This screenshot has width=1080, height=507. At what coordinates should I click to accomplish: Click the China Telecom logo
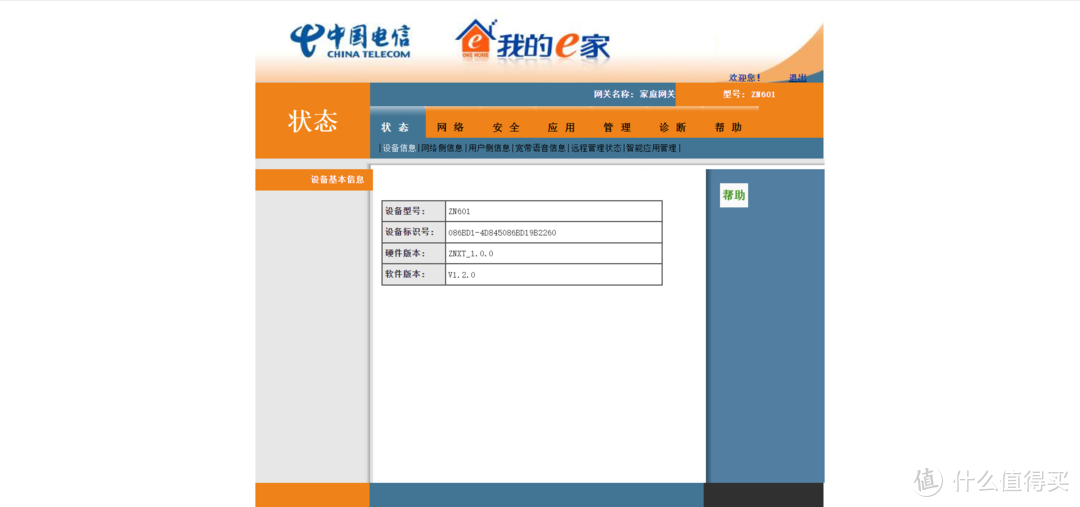click(x=350, y=41)
